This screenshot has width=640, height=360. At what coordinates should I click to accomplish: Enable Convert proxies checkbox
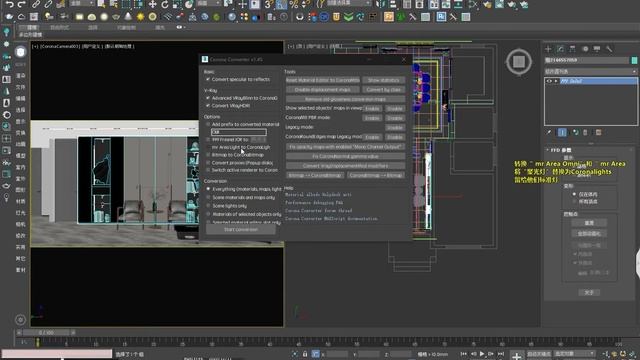208,162
